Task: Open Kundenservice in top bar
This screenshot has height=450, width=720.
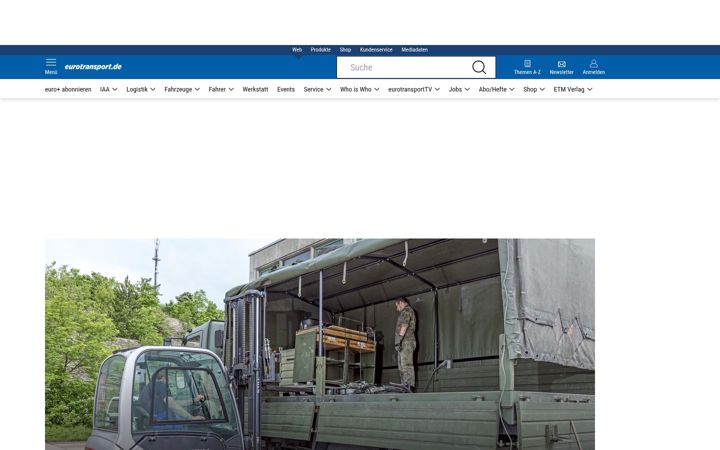Action: click(376, 50)
